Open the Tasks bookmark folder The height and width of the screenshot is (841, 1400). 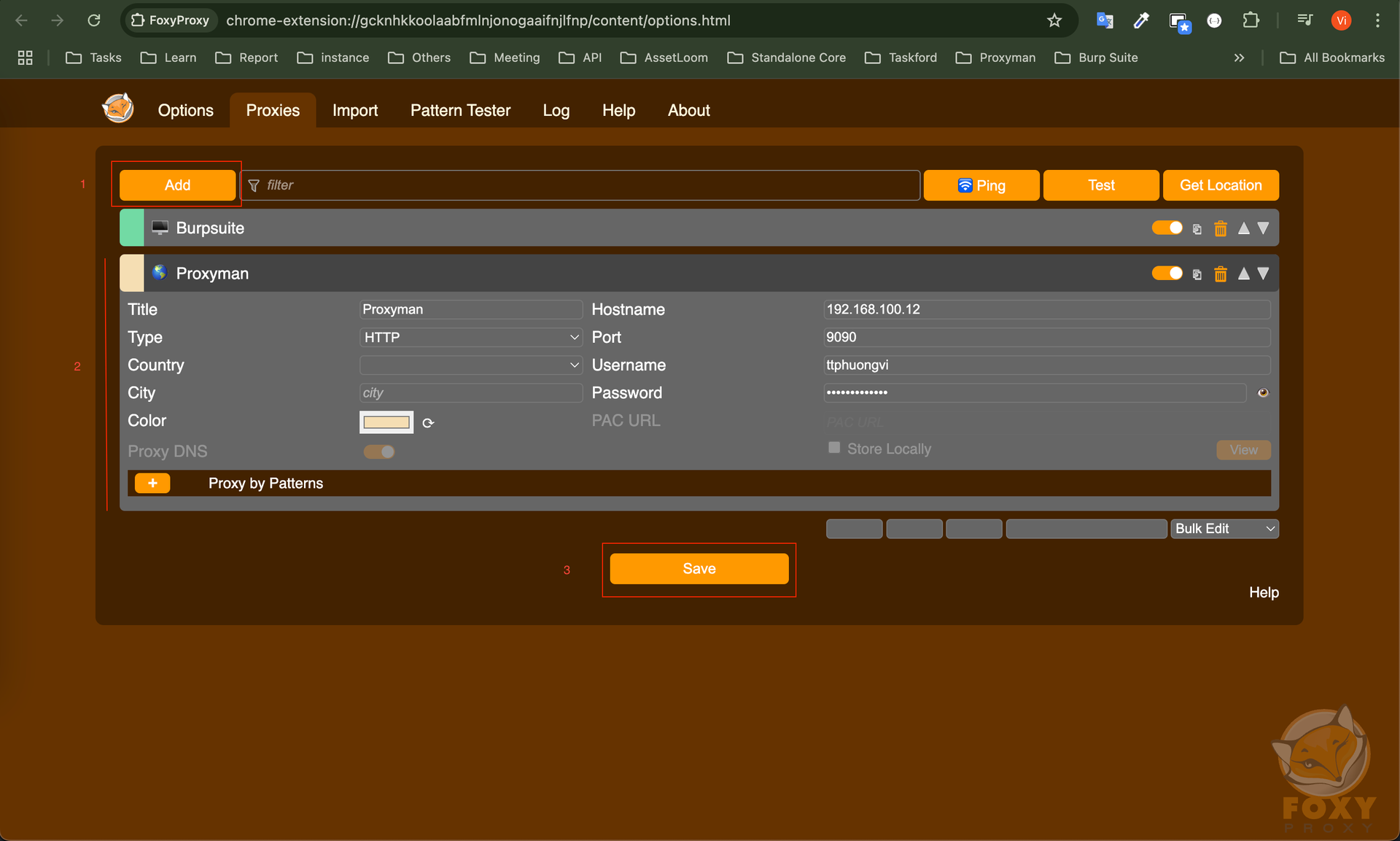click(93, 58)
